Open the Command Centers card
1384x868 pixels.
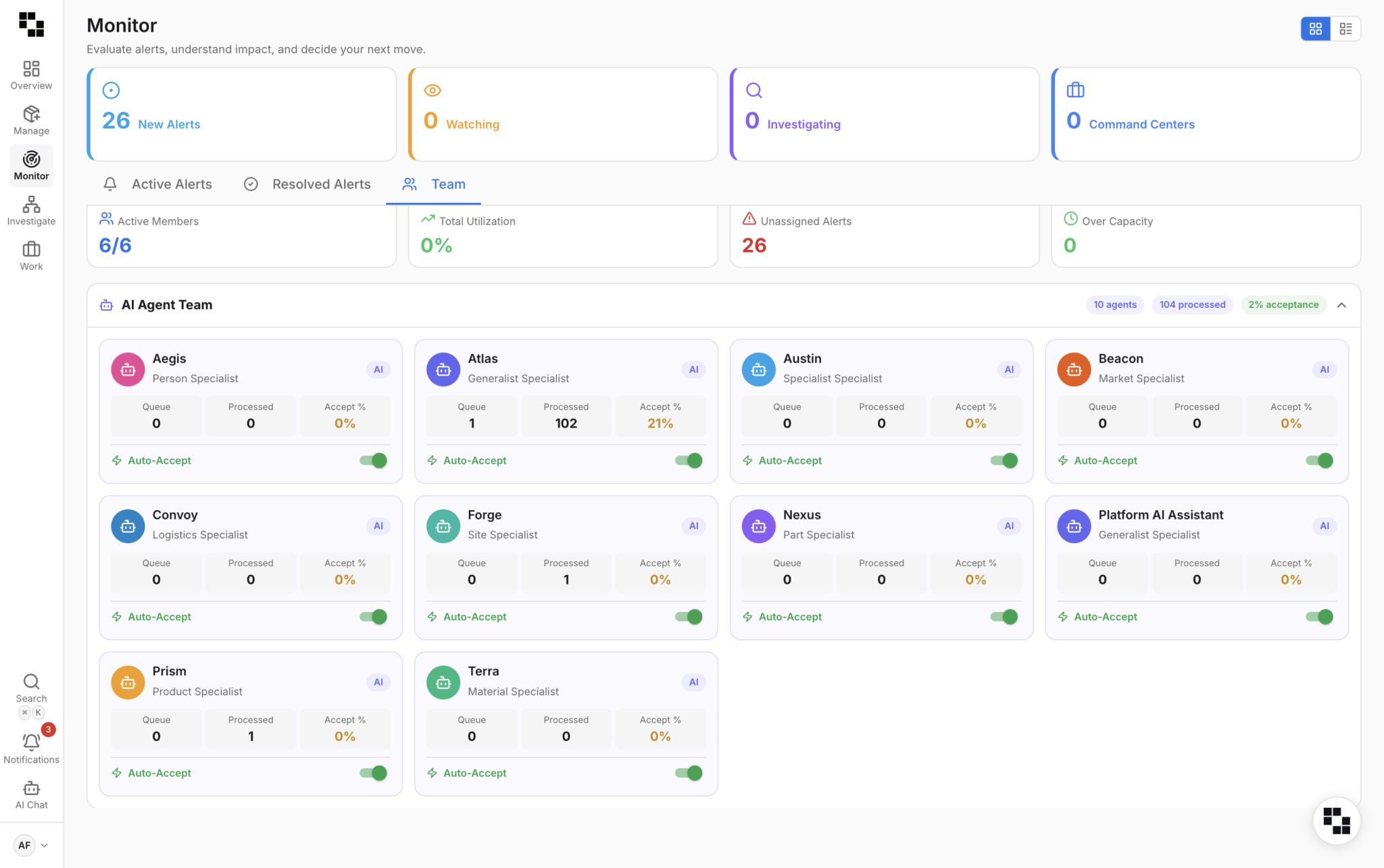tap(1206, 113)
